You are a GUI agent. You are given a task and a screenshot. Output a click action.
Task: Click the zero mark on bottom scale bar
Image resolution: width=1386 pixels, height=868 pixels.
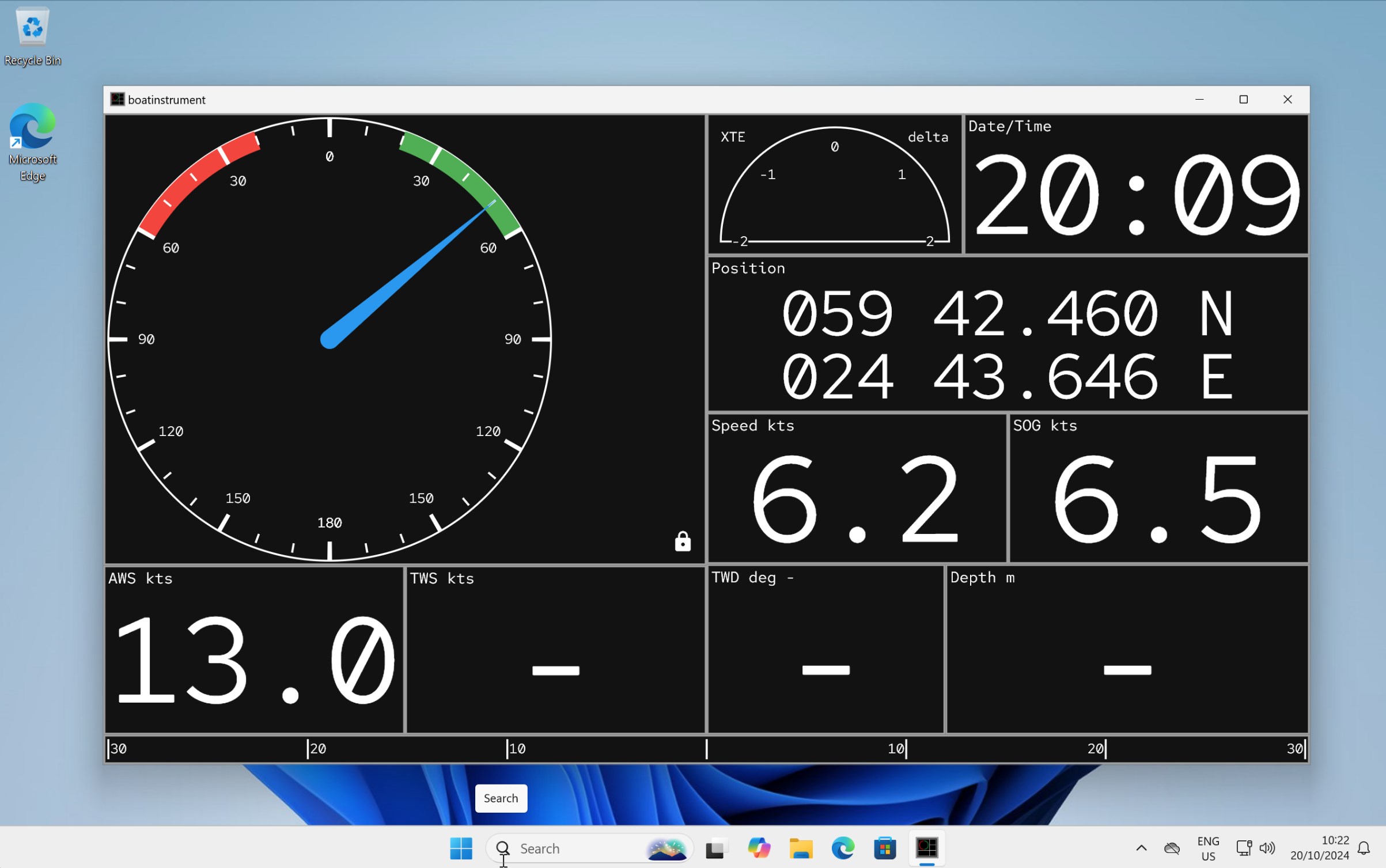coord(706,749)
